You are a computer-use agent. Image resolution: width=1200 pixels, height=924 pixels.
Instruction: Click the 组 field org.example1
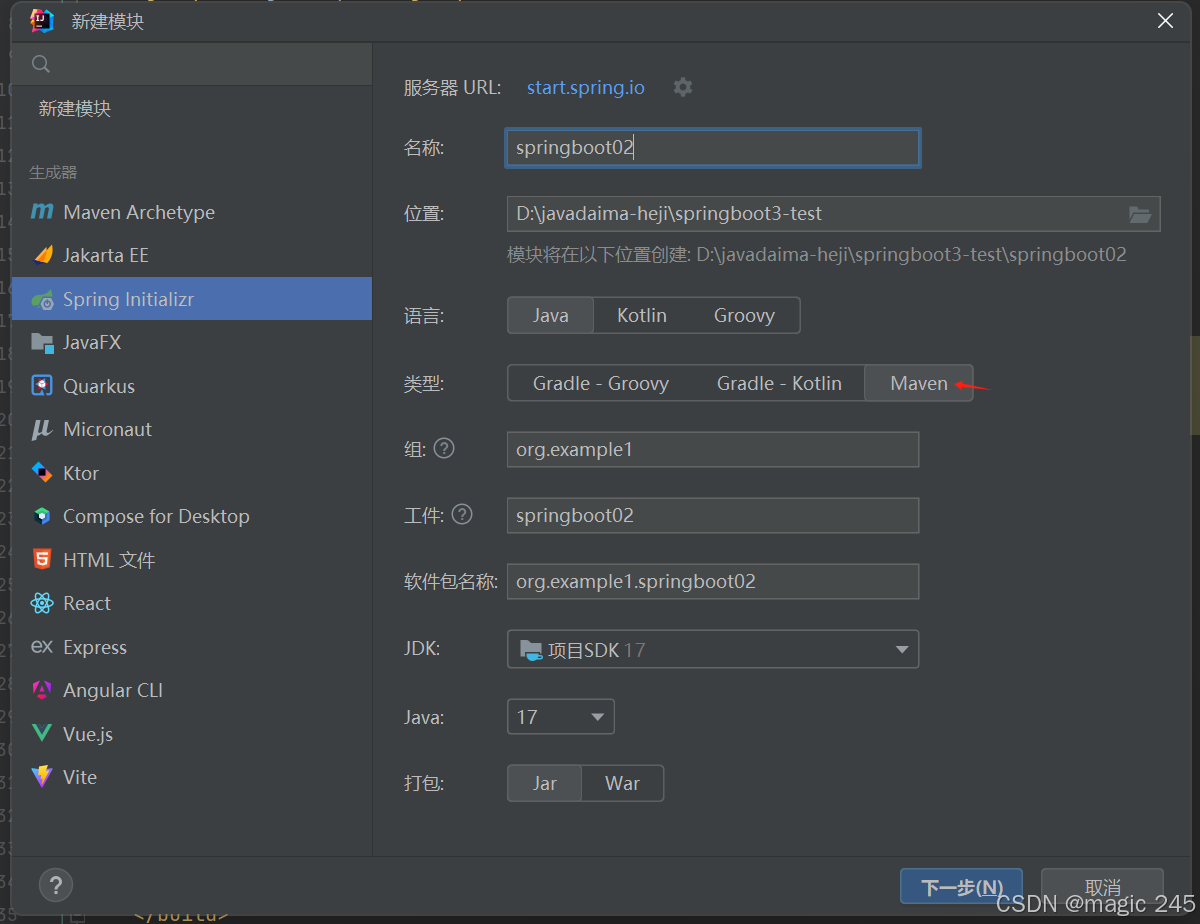(713, 449)
